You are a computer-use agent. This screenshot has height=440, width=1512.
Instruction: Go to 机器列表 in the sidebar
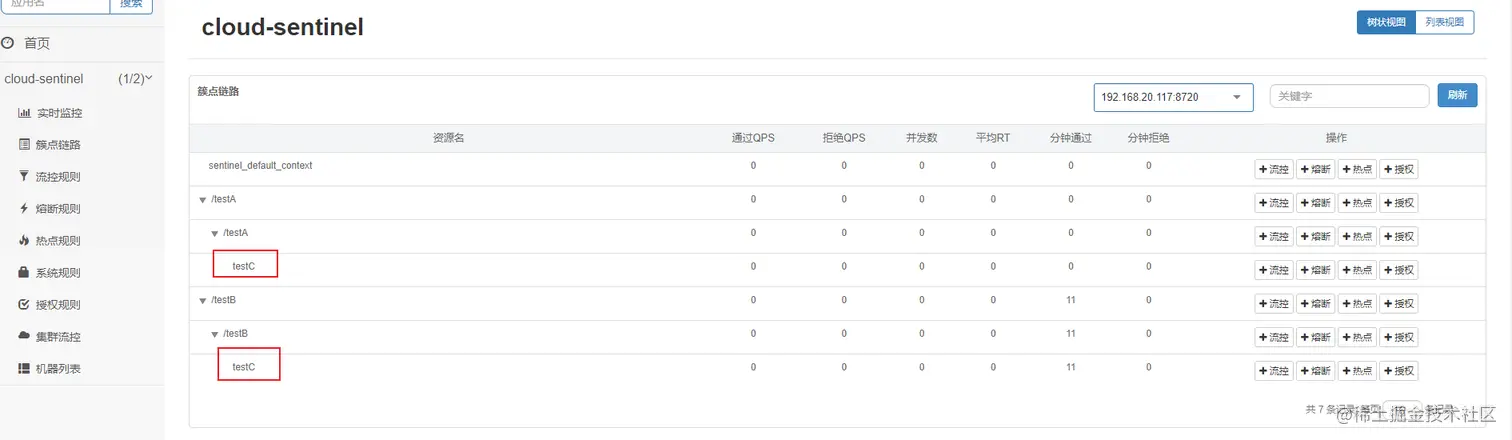pyautogui.click(x=58, y=369)
